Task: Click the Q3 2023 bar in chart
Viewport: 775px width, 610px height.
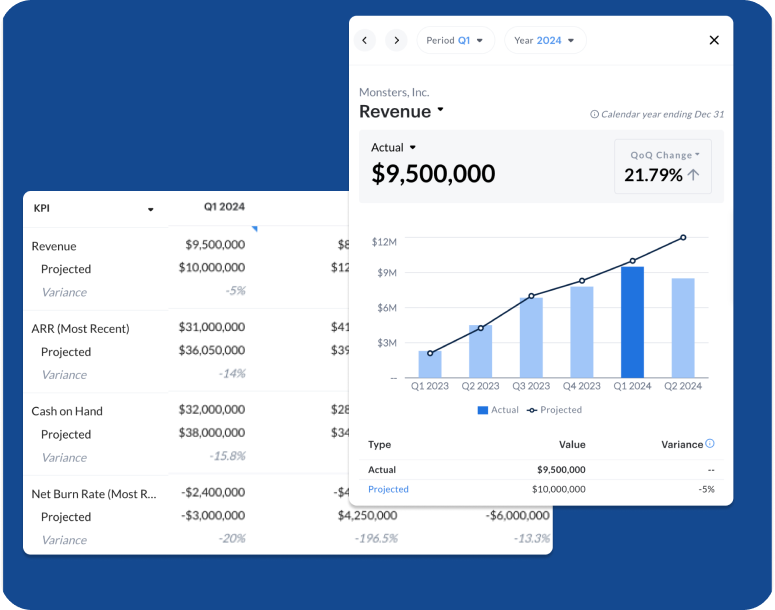Action: (x=531, y=338)
